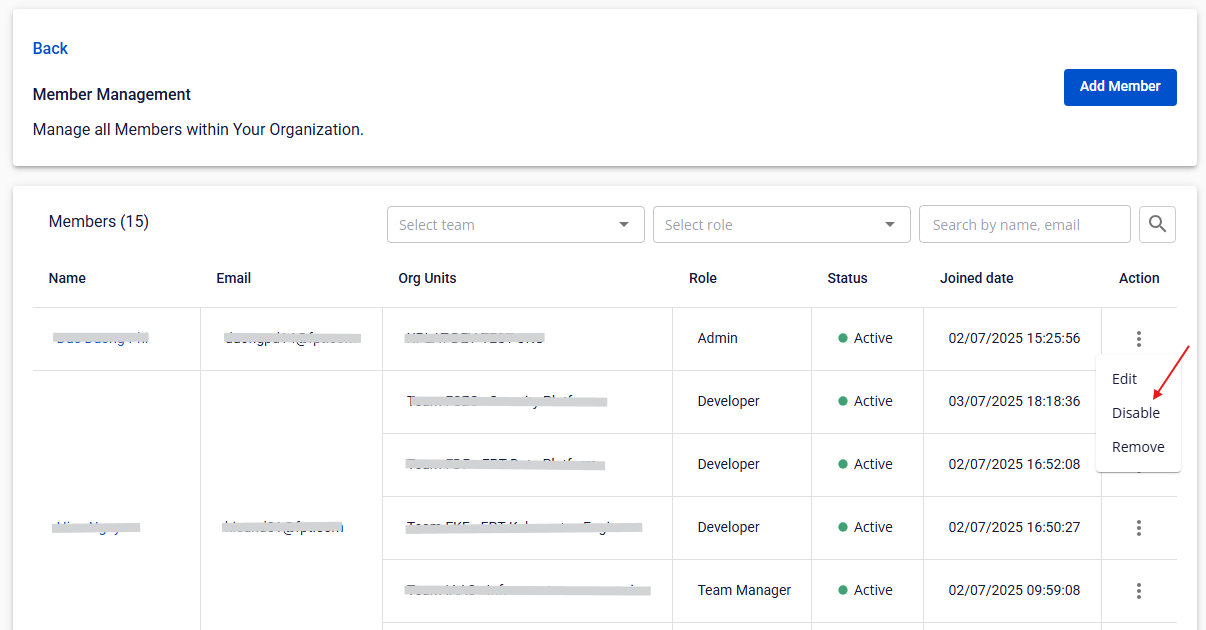
Task: Choose Edit from the action menu
Action: [1125, 379]
